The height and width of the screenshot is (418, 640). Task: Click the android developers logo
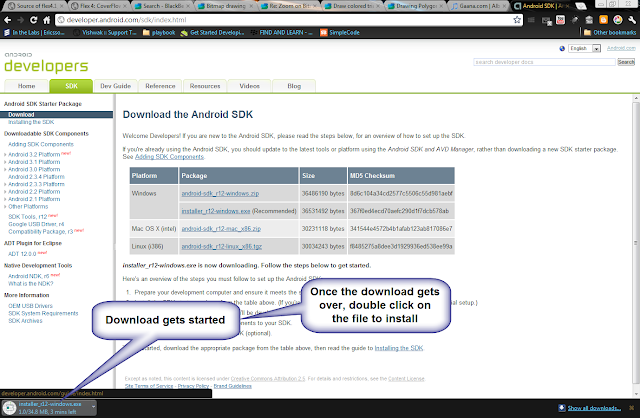[46, 62]
